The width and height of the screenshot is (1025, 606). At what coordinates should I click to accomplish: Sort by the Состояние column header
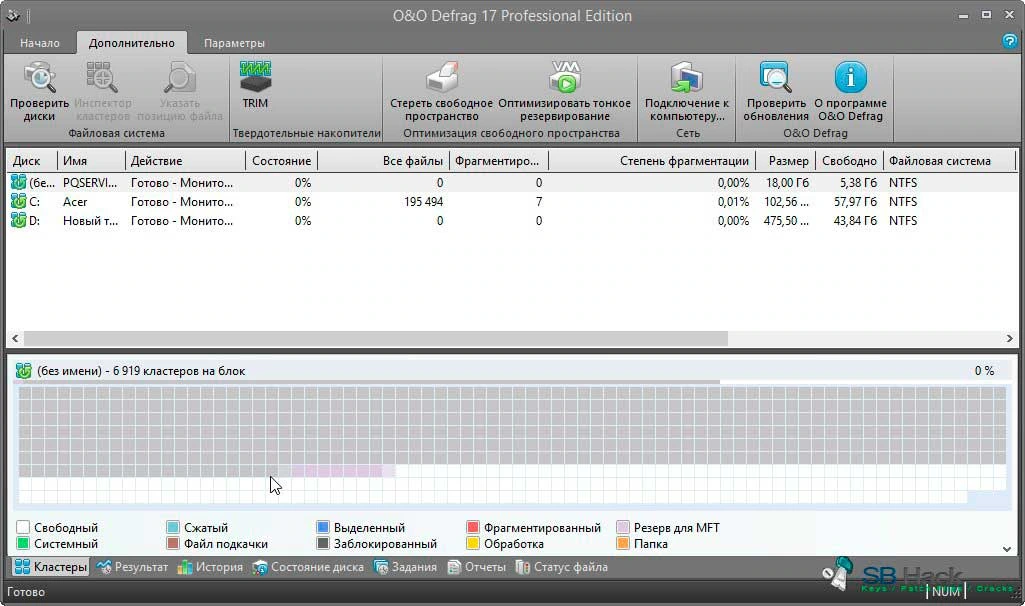pyautogui.click(x=281, y=161)
